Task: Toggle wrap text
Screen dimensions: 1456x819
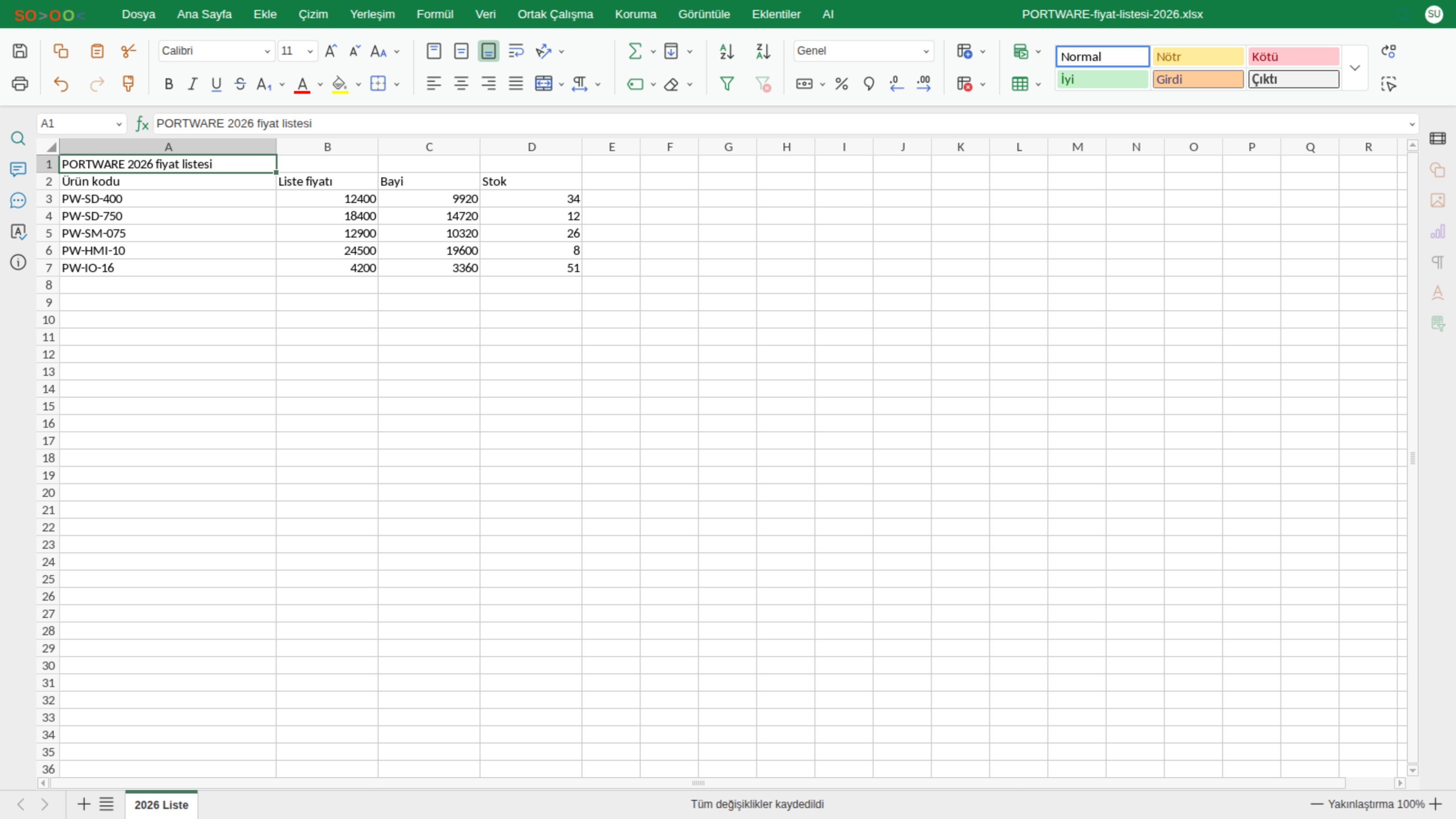Action: (x=516, y=51)
